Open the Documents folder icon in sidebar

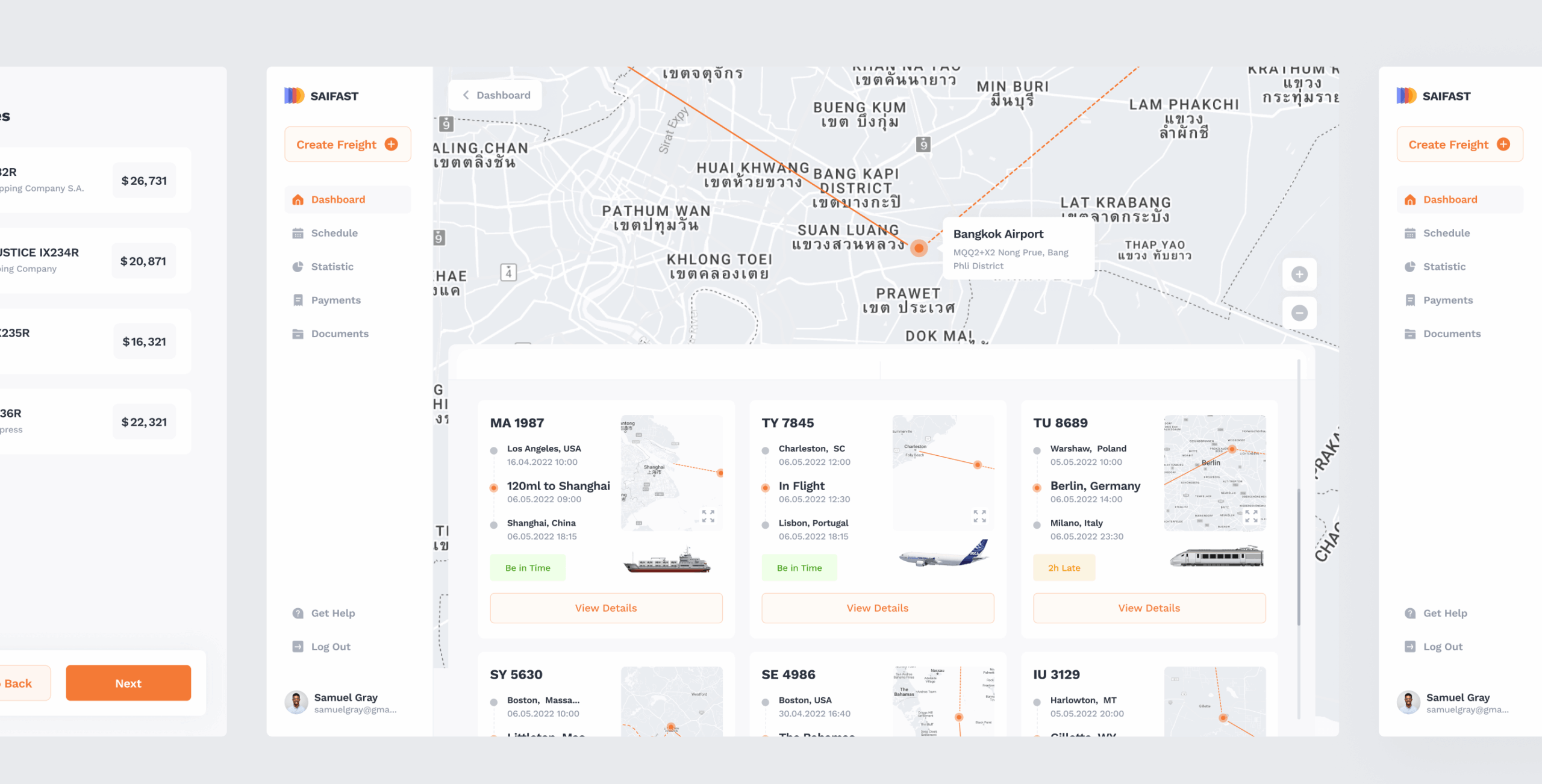click(x=298, y=334)
